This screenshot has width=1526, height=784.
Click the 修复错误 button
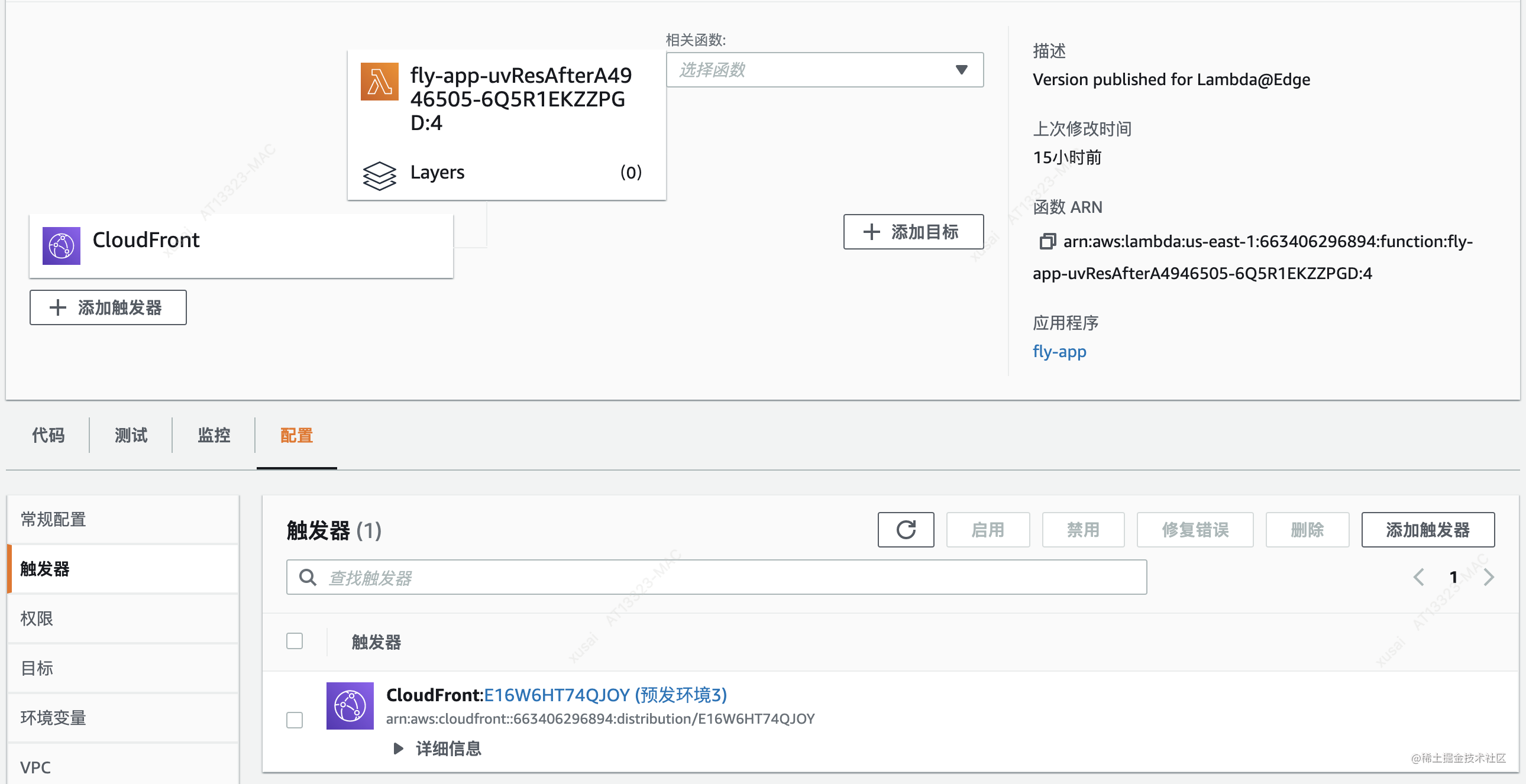click(x=1195, y=529)
